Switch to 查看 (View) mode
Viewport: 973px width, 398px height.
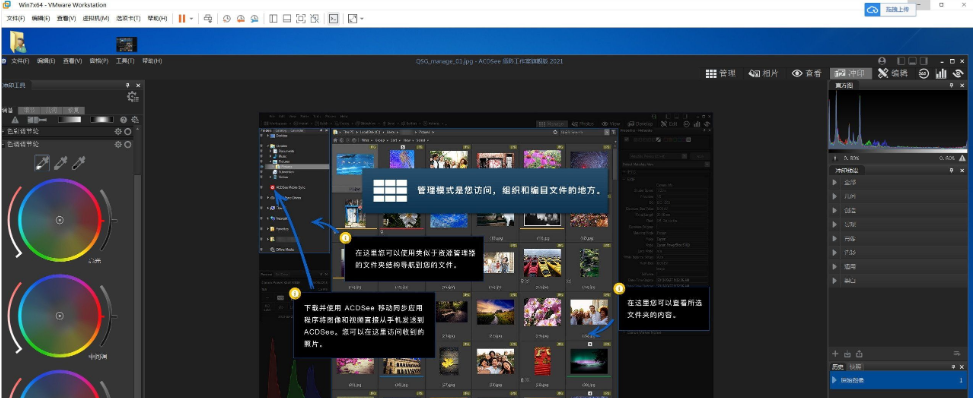pyautogui.click(x=806, y=73)
